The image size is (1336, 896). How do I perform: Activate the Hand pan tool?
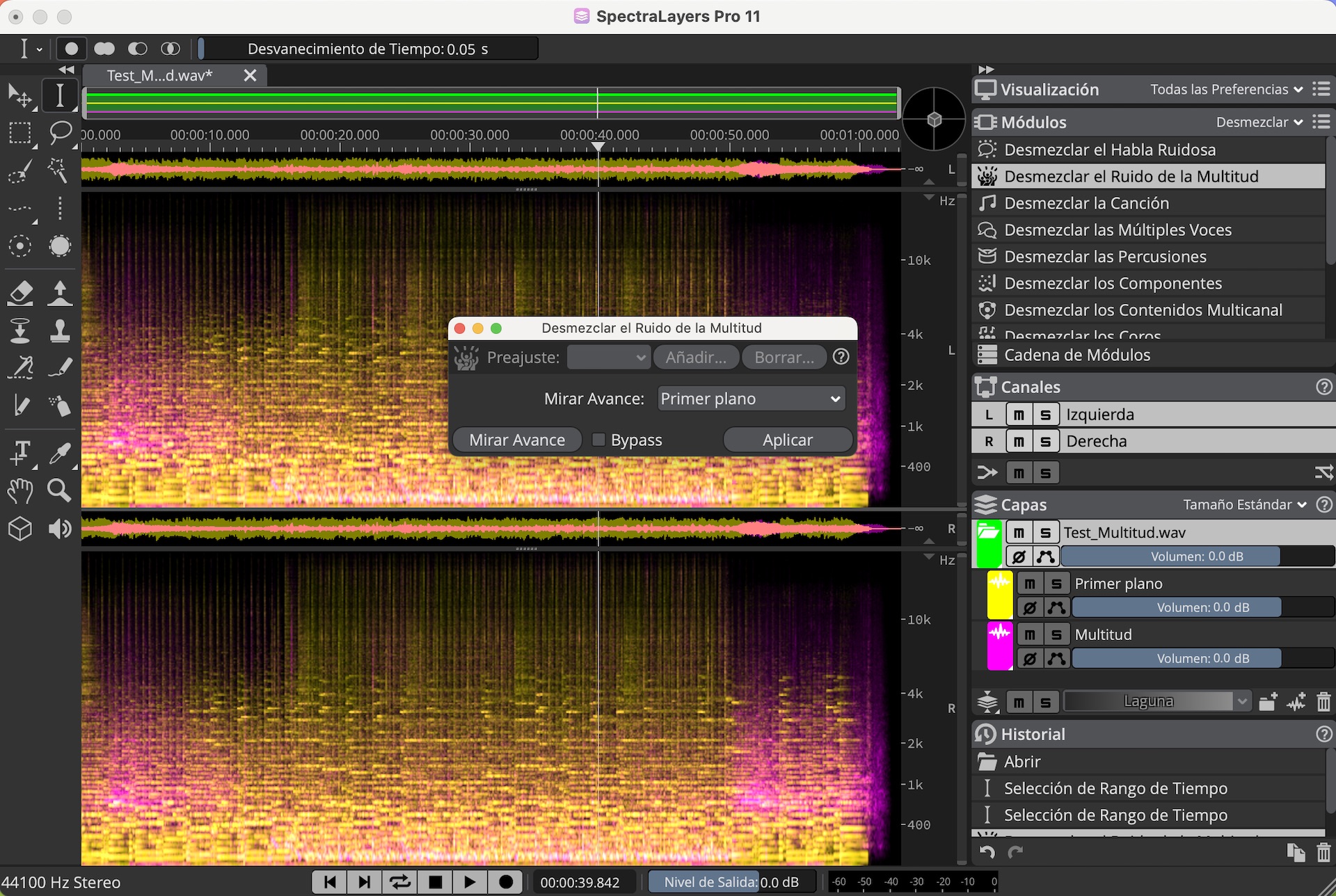[x=20, y=490]
